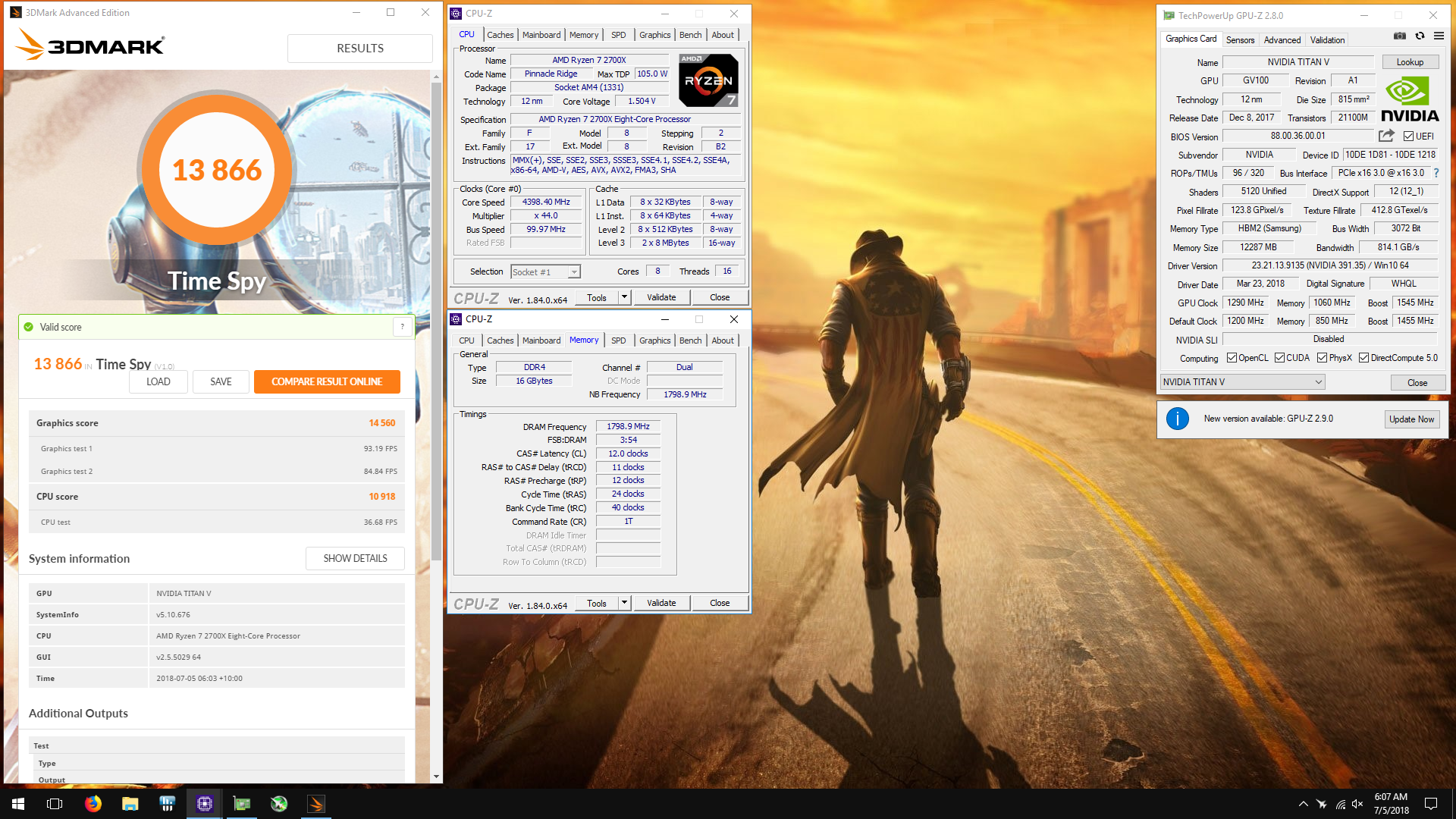Viewport: 1456px width, 819px height.
Task: Click GPU Name field NVIDIA TITAN V
Action: (x=1298, y=62)
